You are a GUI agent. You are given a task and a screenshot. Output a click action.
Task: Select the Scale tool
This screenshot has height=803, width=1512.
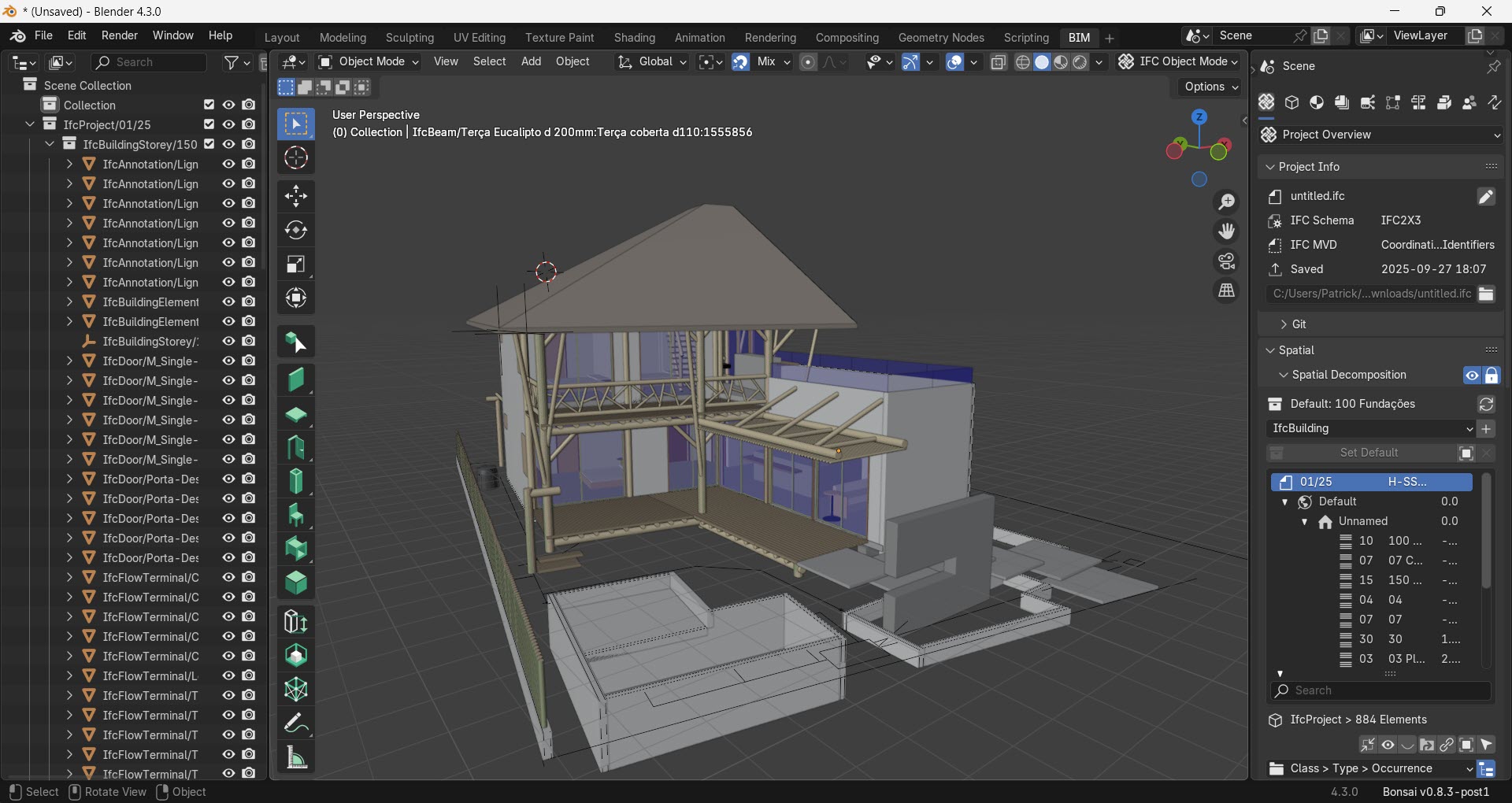296,265
